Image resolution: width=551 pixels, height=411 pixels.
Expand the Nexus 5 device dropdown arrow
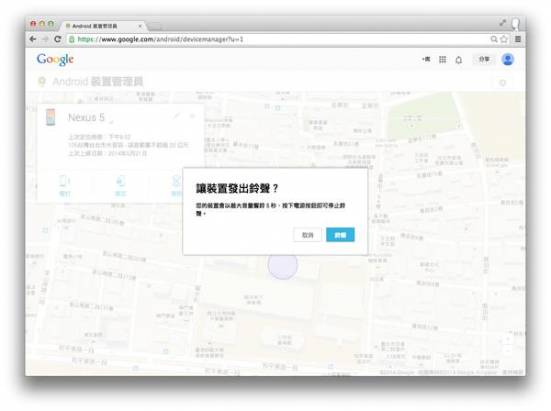click(111, 122)
